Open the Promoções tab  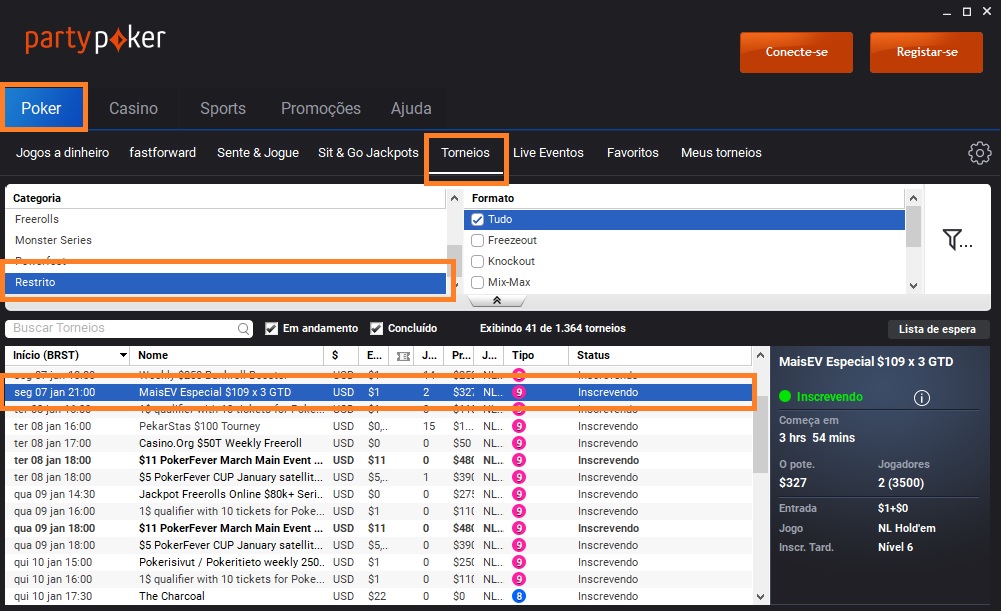click(x=320, y=109)
